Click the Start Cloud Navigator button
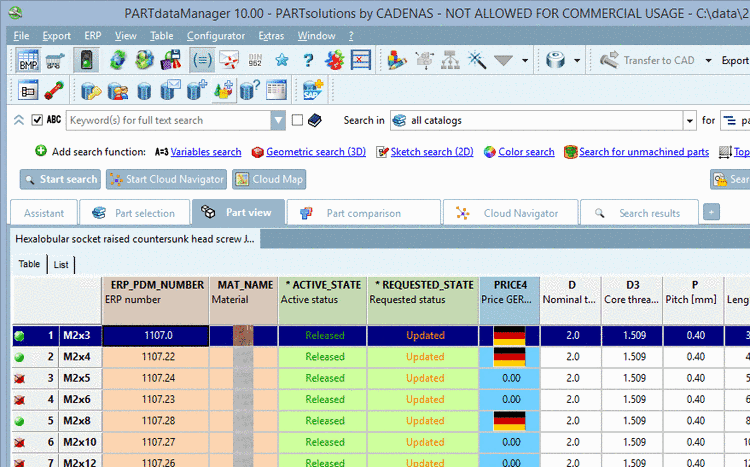 (x=166, y=179)
